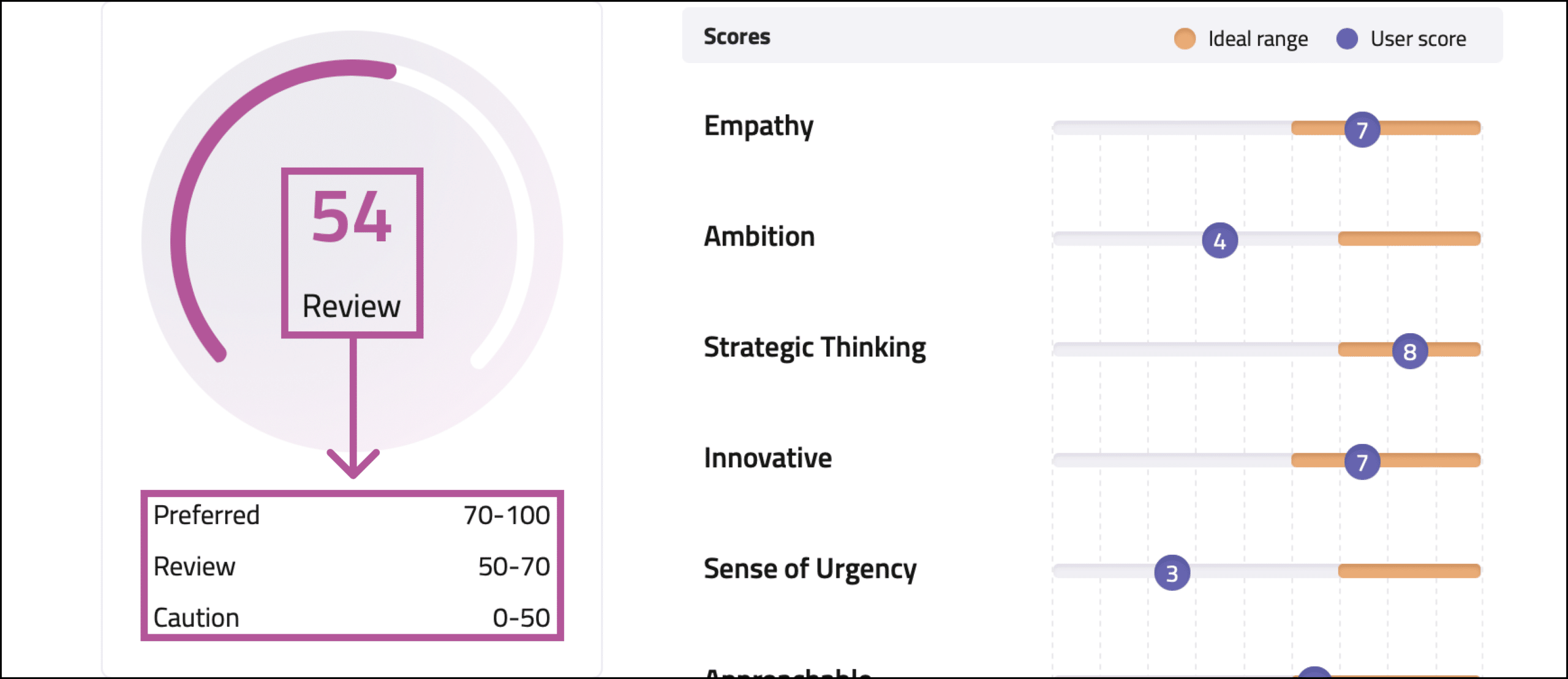The width and height of the screenshot is (1568, 679).
Task: Click the Empathy score marker showing 7
Action: 1362,129
